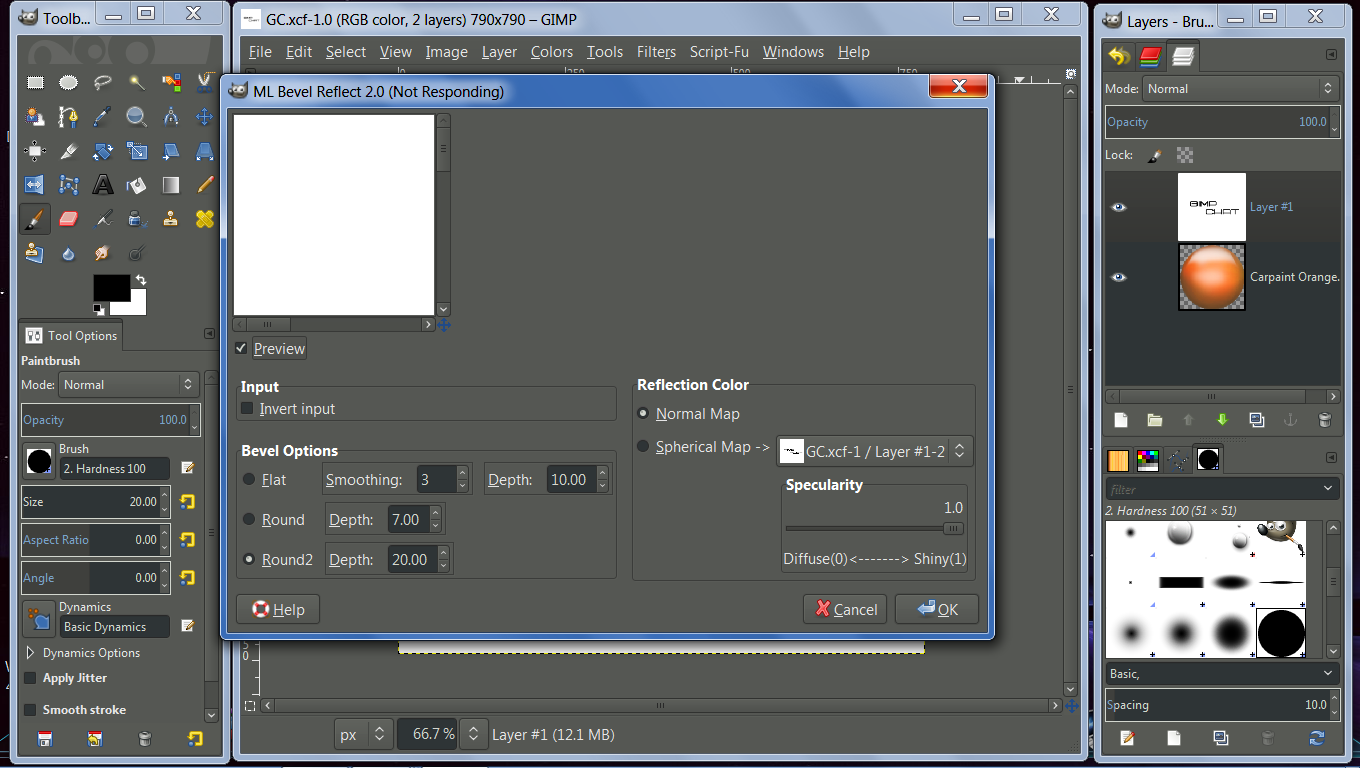Image resolution: width=1360 pixels, height=768 pixels.
Task: Open the Colors menu
Action: pos(552,52)
